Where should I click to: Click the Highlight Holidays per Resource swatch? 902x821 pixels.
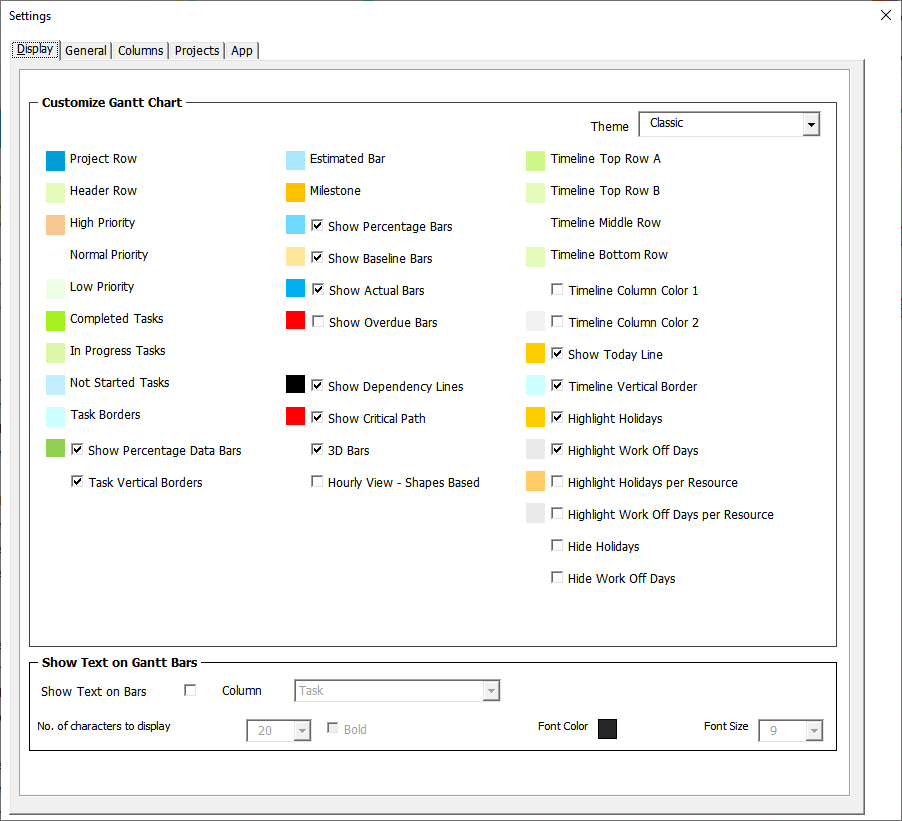click(535, 481)
